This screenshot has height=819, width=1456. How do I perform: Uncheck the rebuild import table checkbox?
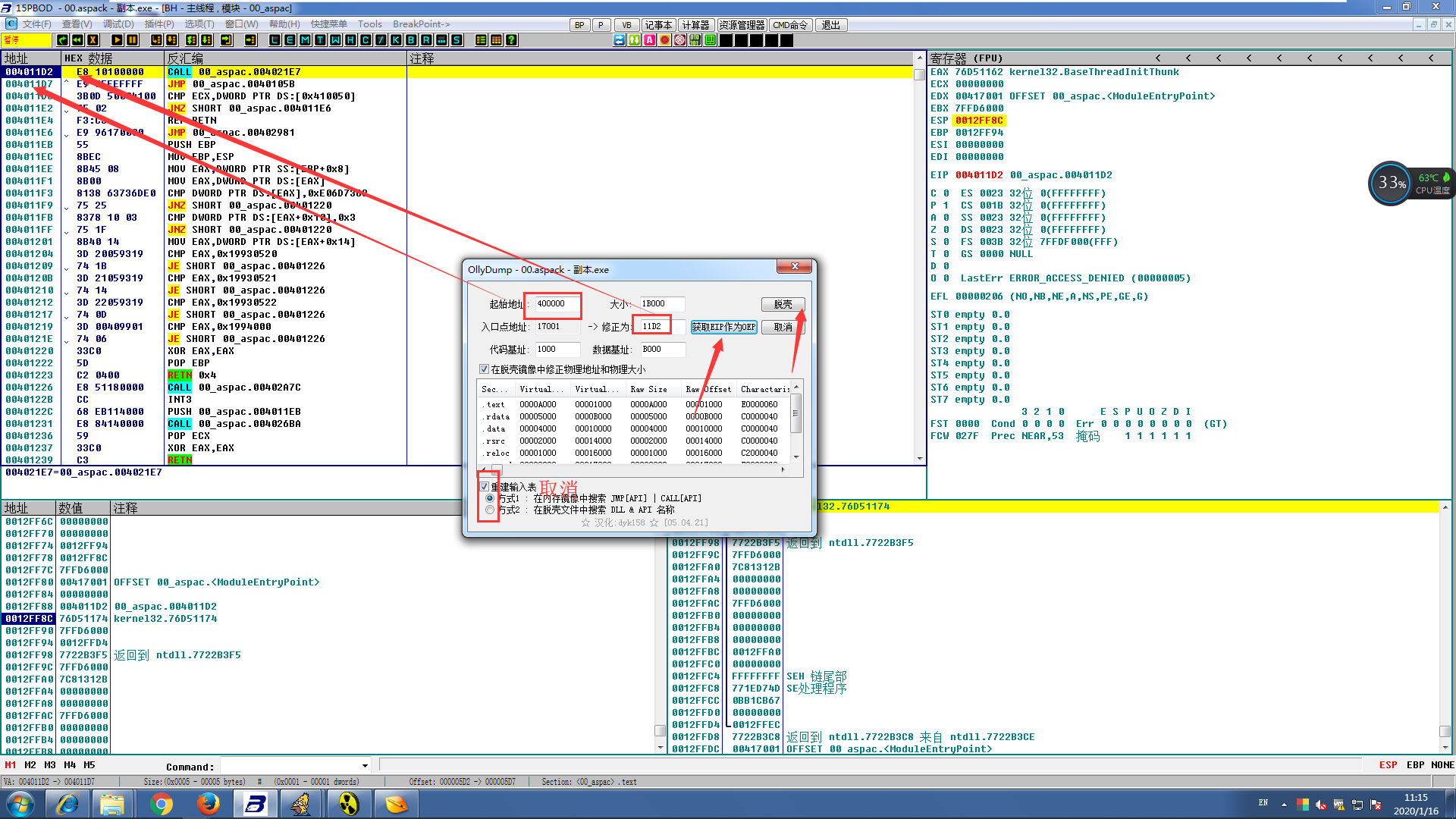click(x=485, y=487)
